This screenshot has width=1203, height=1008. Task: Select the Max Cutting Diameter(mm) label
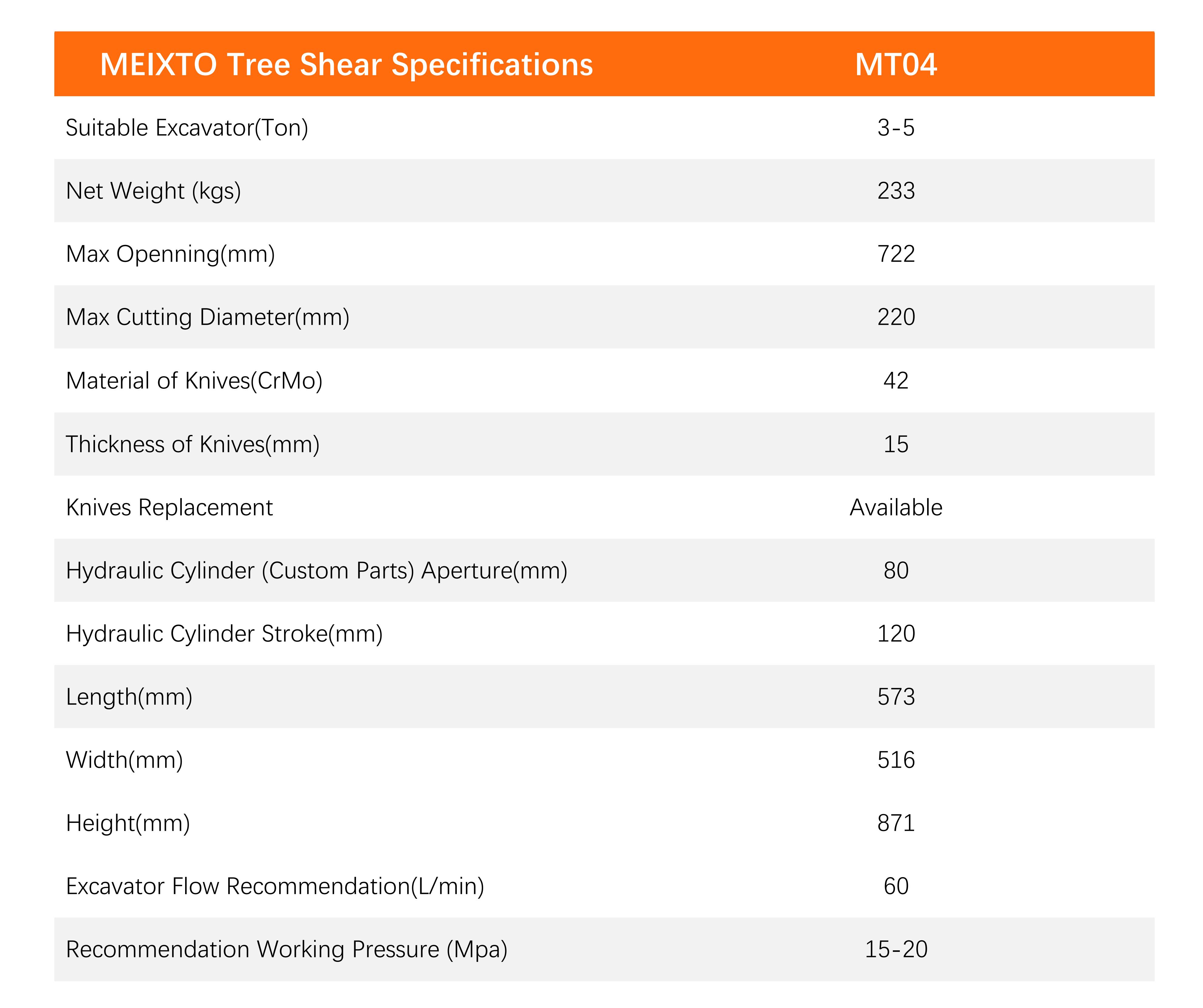point(207,317)
